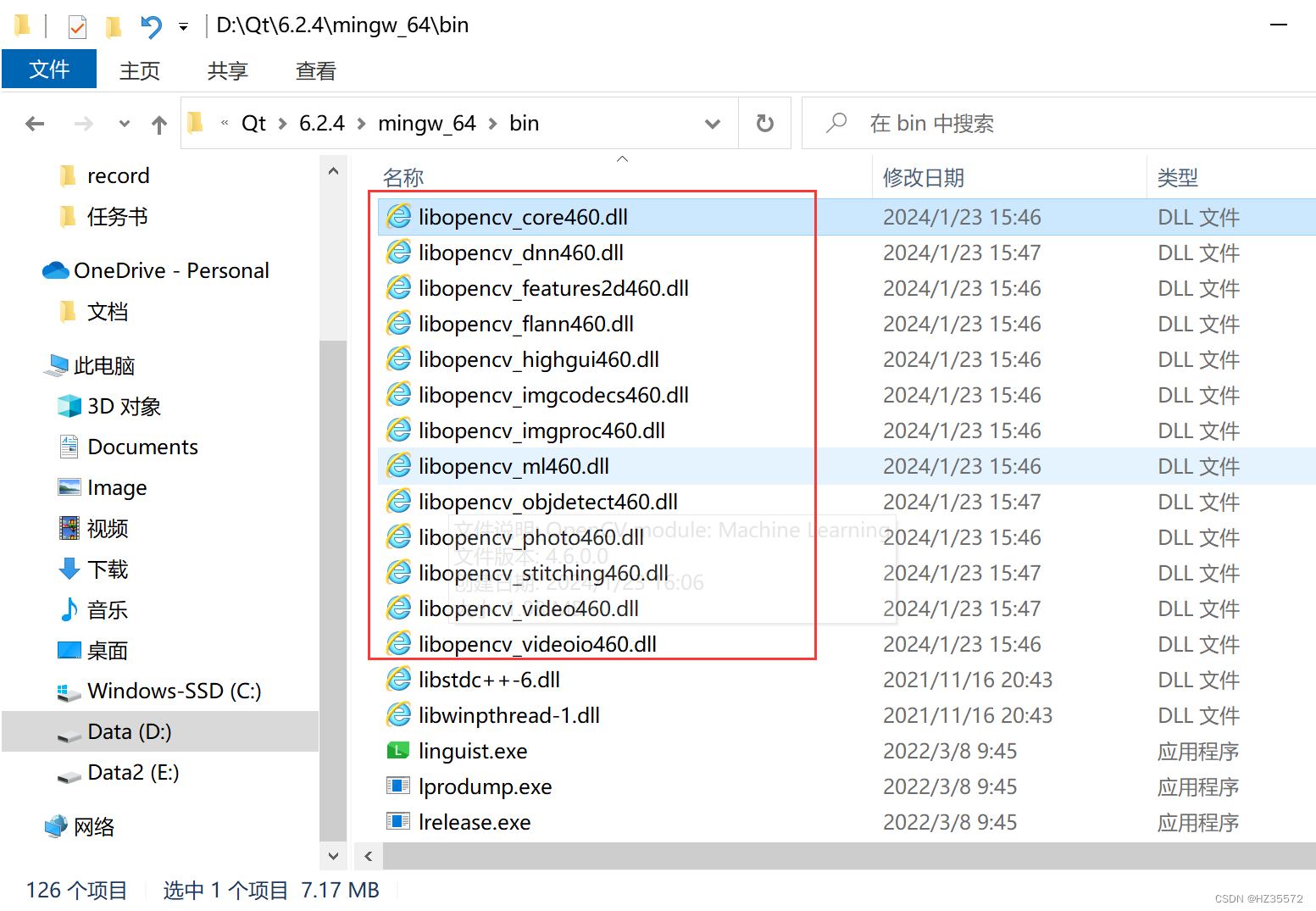Select the libopencv_core460.dll file icon

(x=398, y=216)
